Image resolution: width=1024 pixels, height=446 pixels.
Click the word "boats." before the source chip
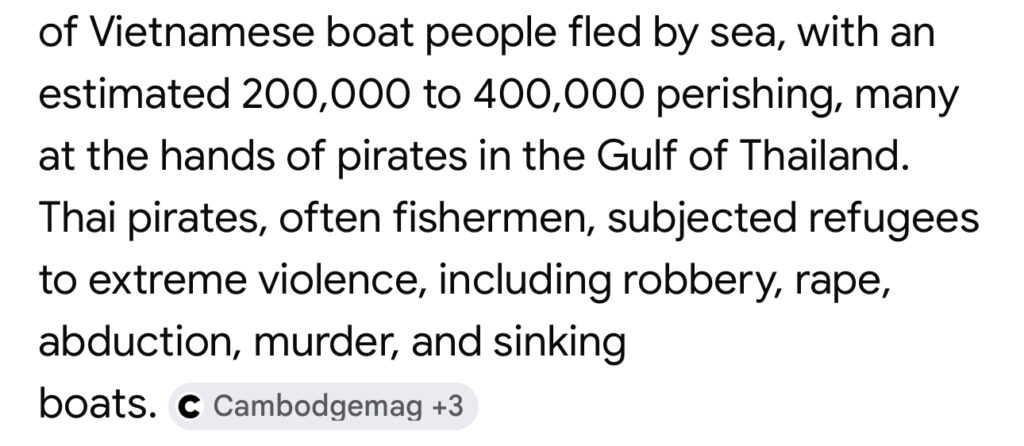pos(97,406)
